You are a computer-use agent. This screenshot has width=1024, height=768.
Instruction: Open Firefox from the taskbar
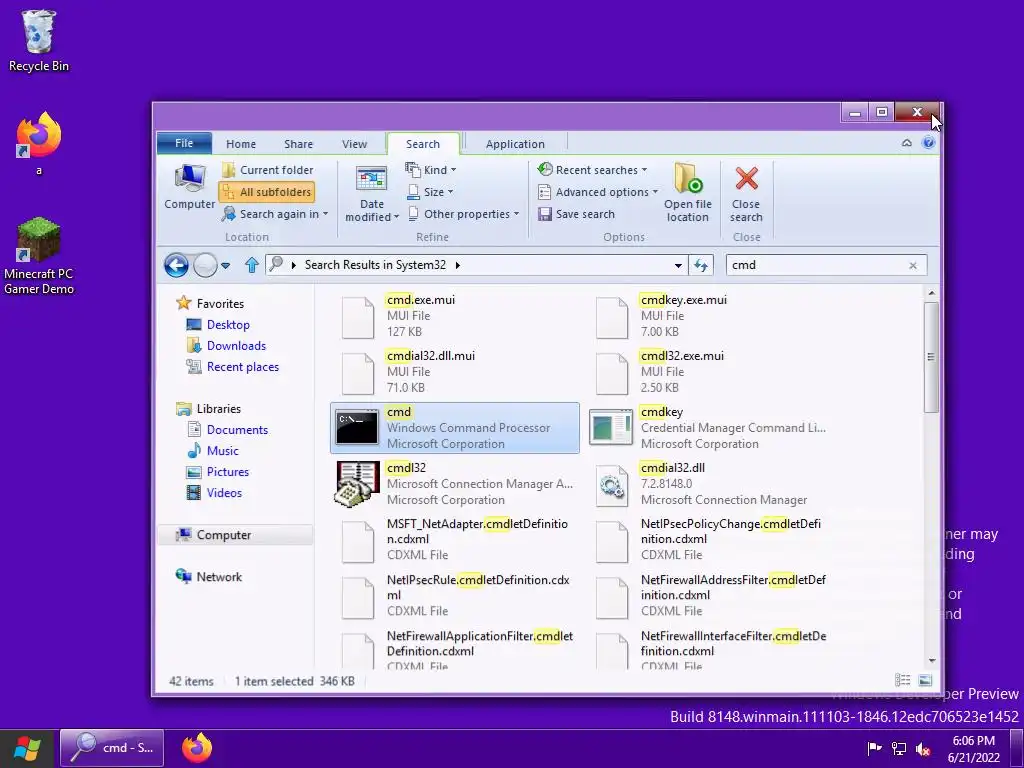[x=197, y=748]
